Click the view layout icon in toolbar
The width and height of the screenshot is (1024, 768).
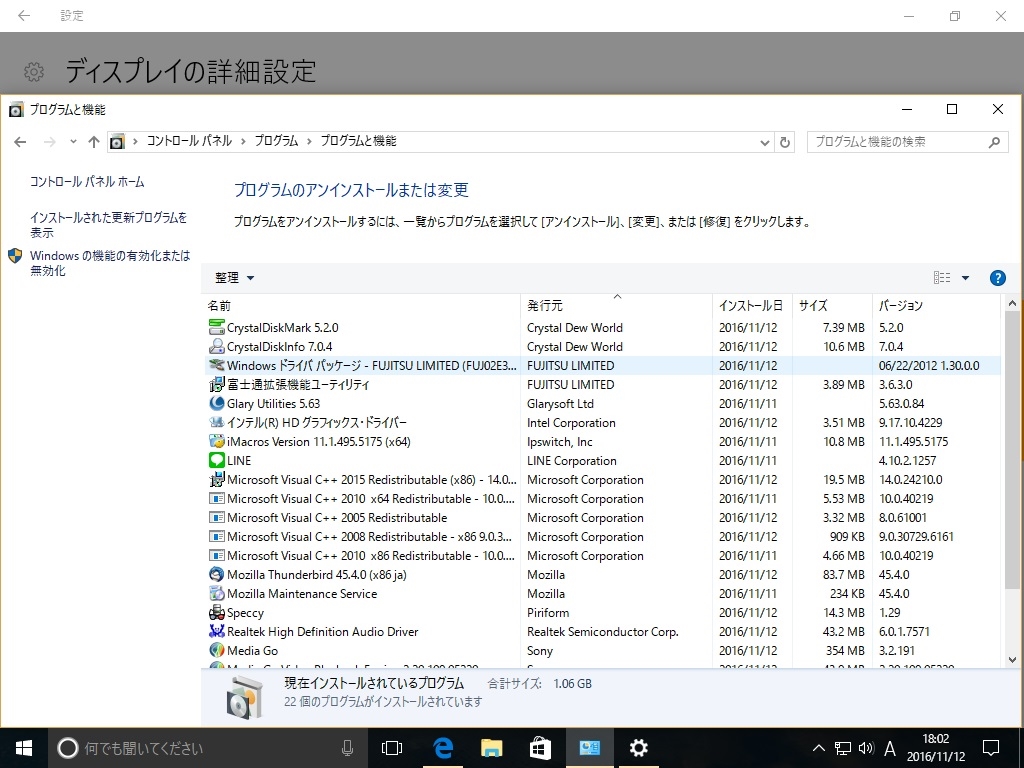pyautogui.click(x=942, y=278)
